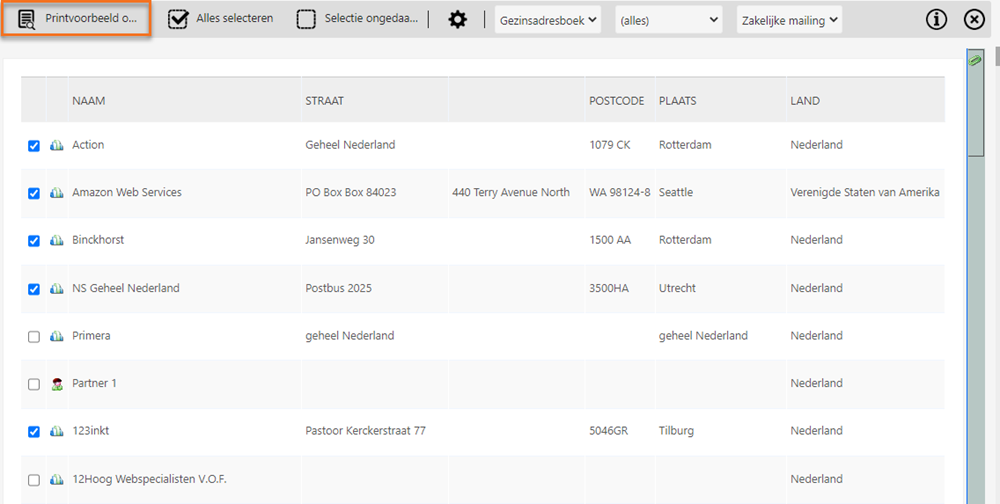Click the STRAAT column header

[324, 101]
